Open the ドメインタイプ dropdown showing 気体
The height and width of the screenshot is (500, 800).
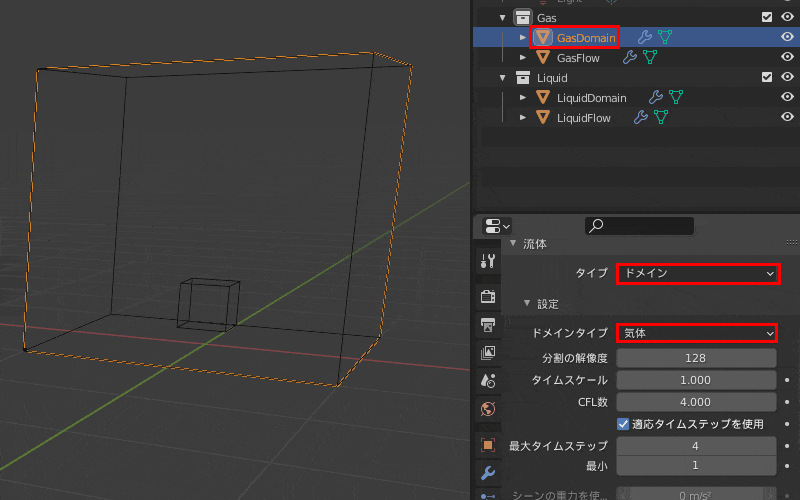[697, 333]
